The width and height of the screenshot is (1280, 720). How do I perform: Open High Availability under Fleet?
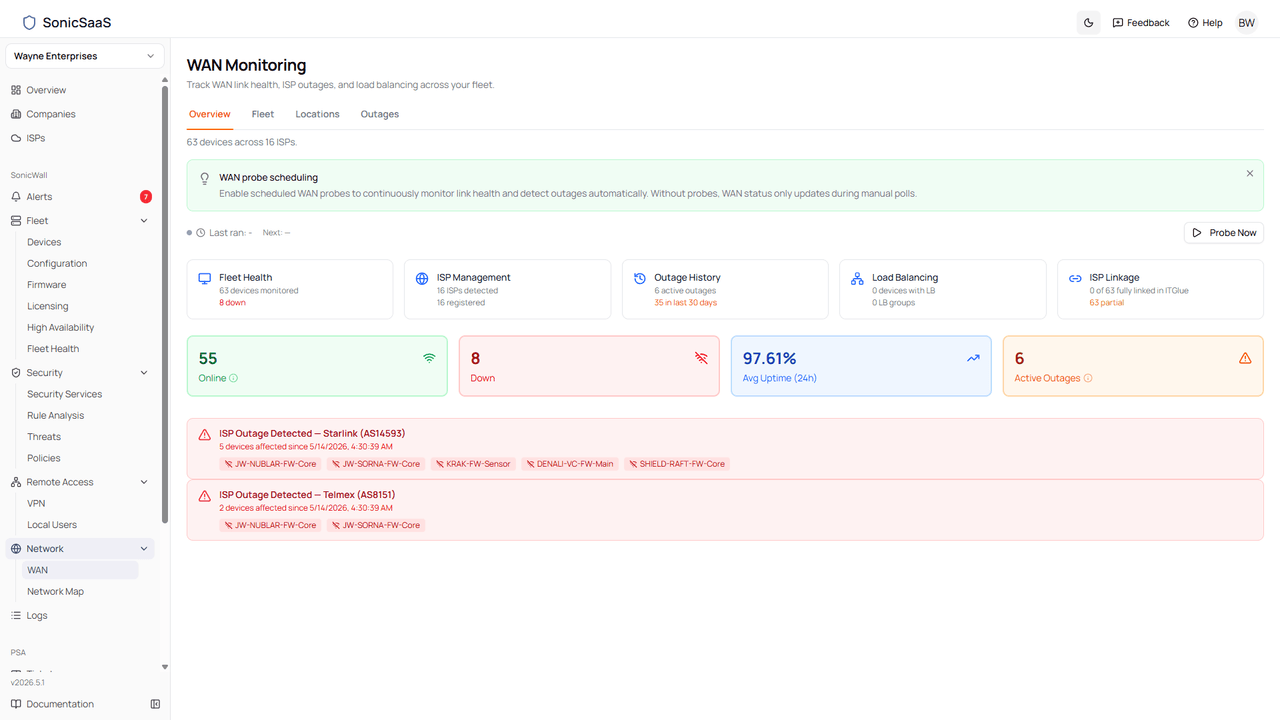pos(60,328)
